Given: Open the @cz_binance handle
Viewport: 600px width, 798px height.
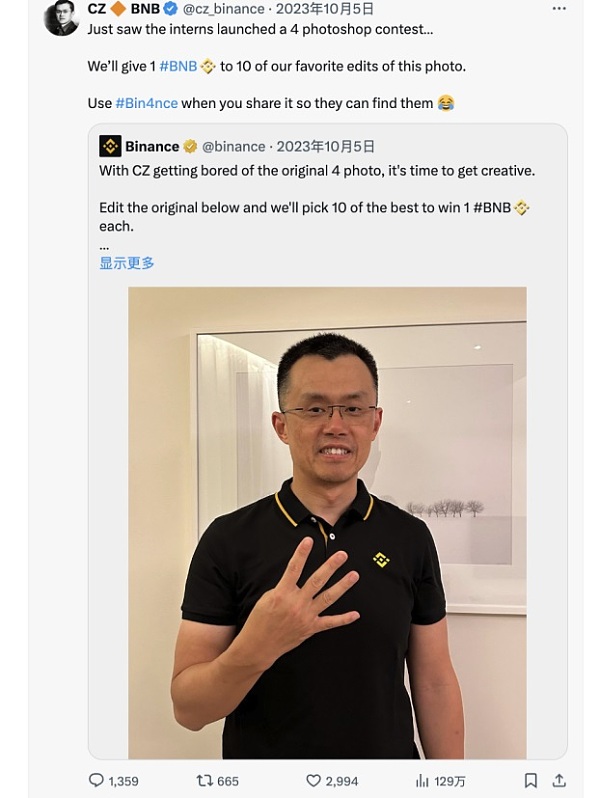Looking at the screenshot, I should (x=223, y=9).
